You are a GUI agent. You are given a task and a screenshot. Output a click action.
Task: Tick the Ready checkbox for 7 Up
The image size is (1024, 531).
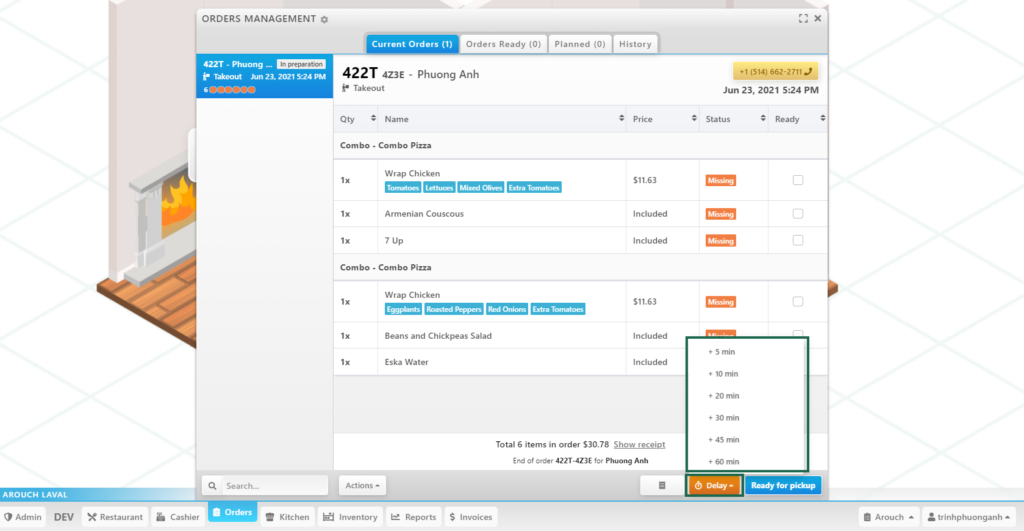(x=797, y=240)
